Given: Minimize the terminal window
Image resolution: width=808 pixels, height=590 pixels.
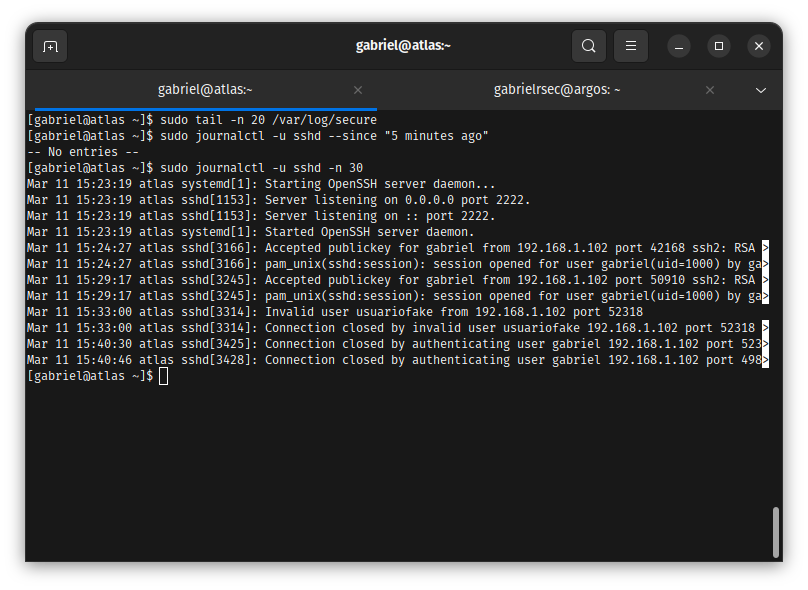Looking at the screenshot, I should coord(679,46).
